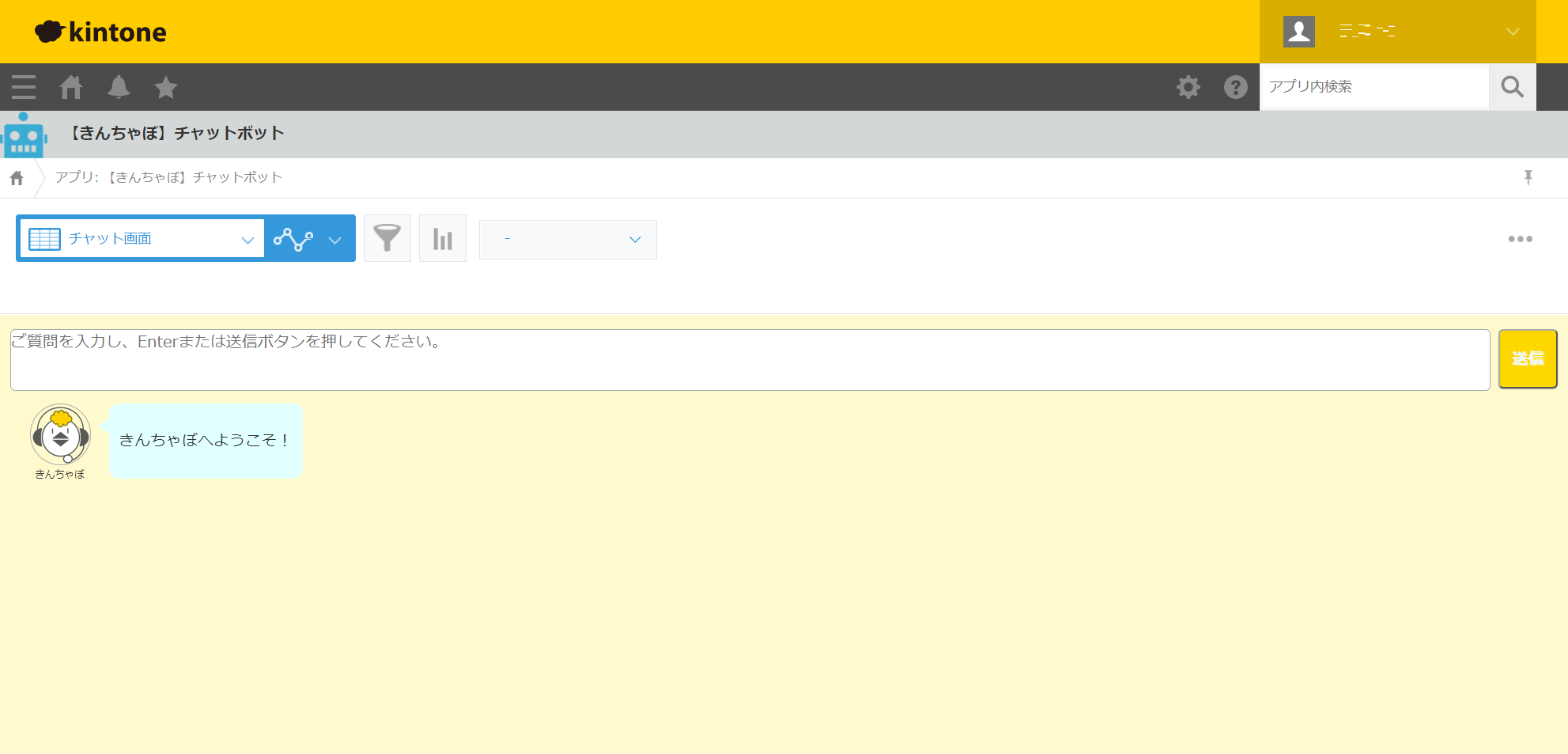The image size is (1568, 754).
Task: Open the notifications bell
Action: [119, 87]
